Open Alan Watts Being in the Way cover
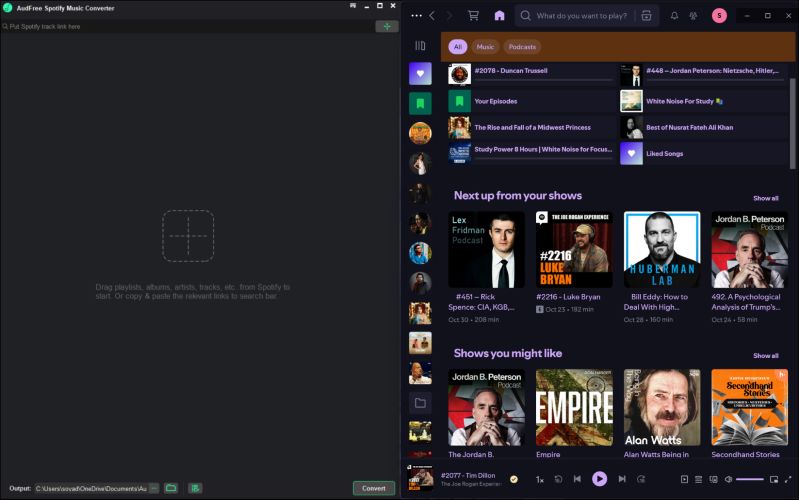The height and width of the screenshot is (500, 799). click(x=662, y=407)
